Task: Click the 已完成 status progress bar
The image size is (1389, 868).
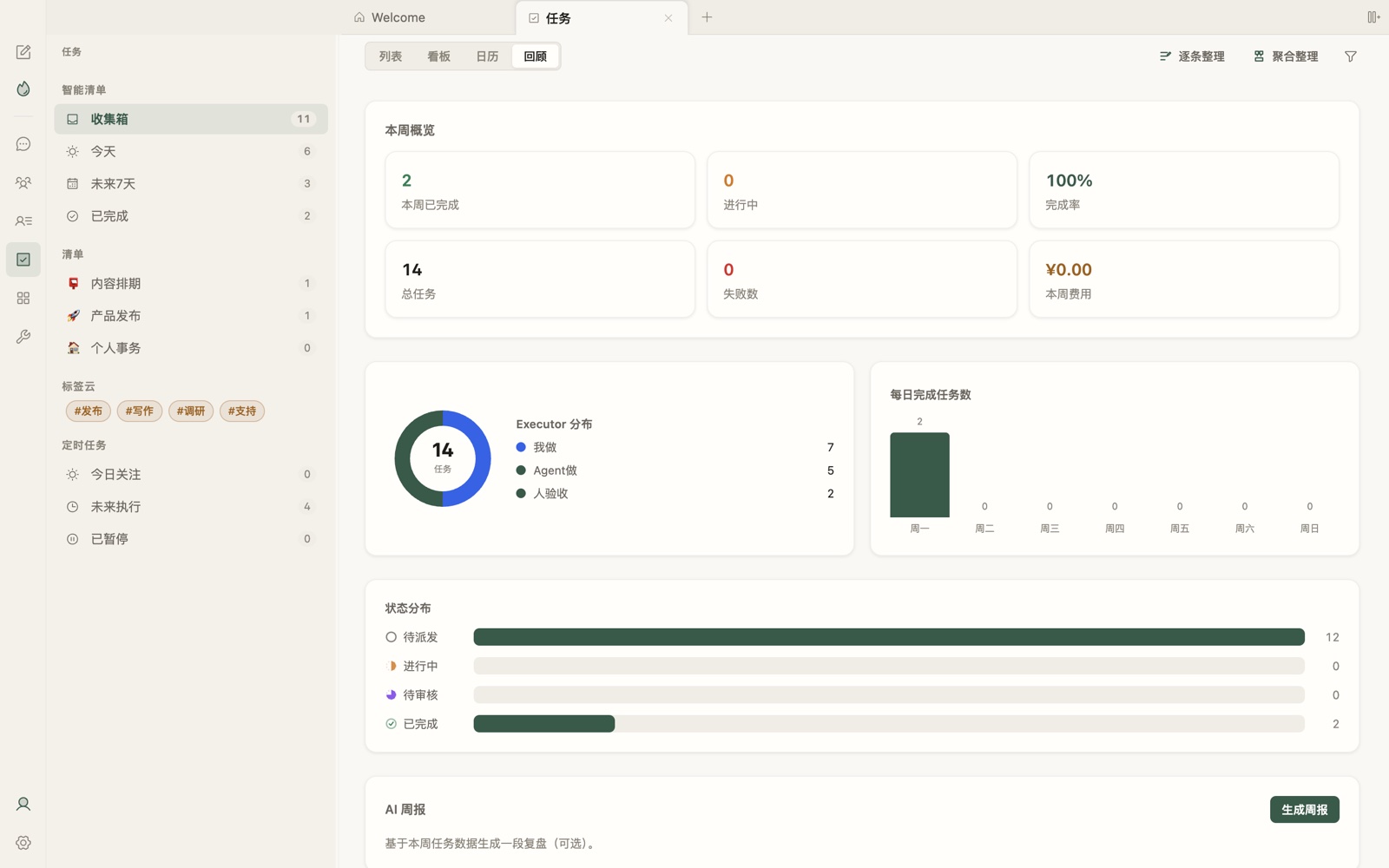Action: 889,724
